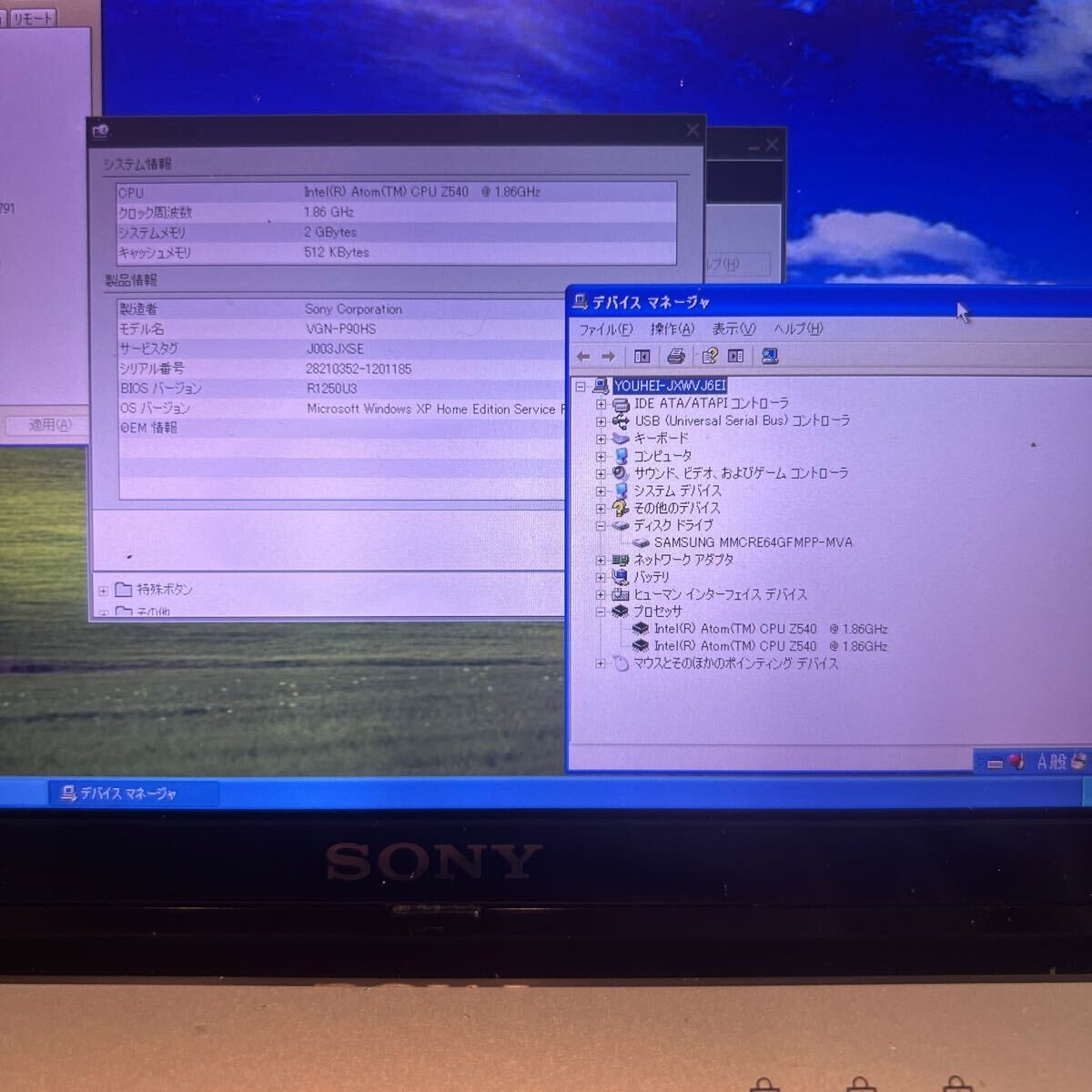Open Properties via the toolbar properties icon
1092x1092 pixels.
coord(710,357)
